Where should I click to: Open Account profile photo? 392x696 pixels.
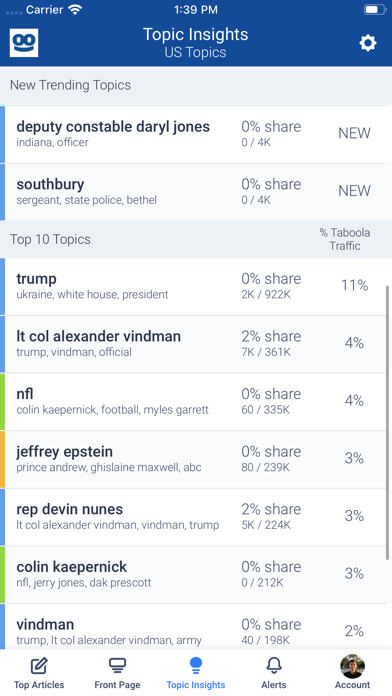coord(352,666)
